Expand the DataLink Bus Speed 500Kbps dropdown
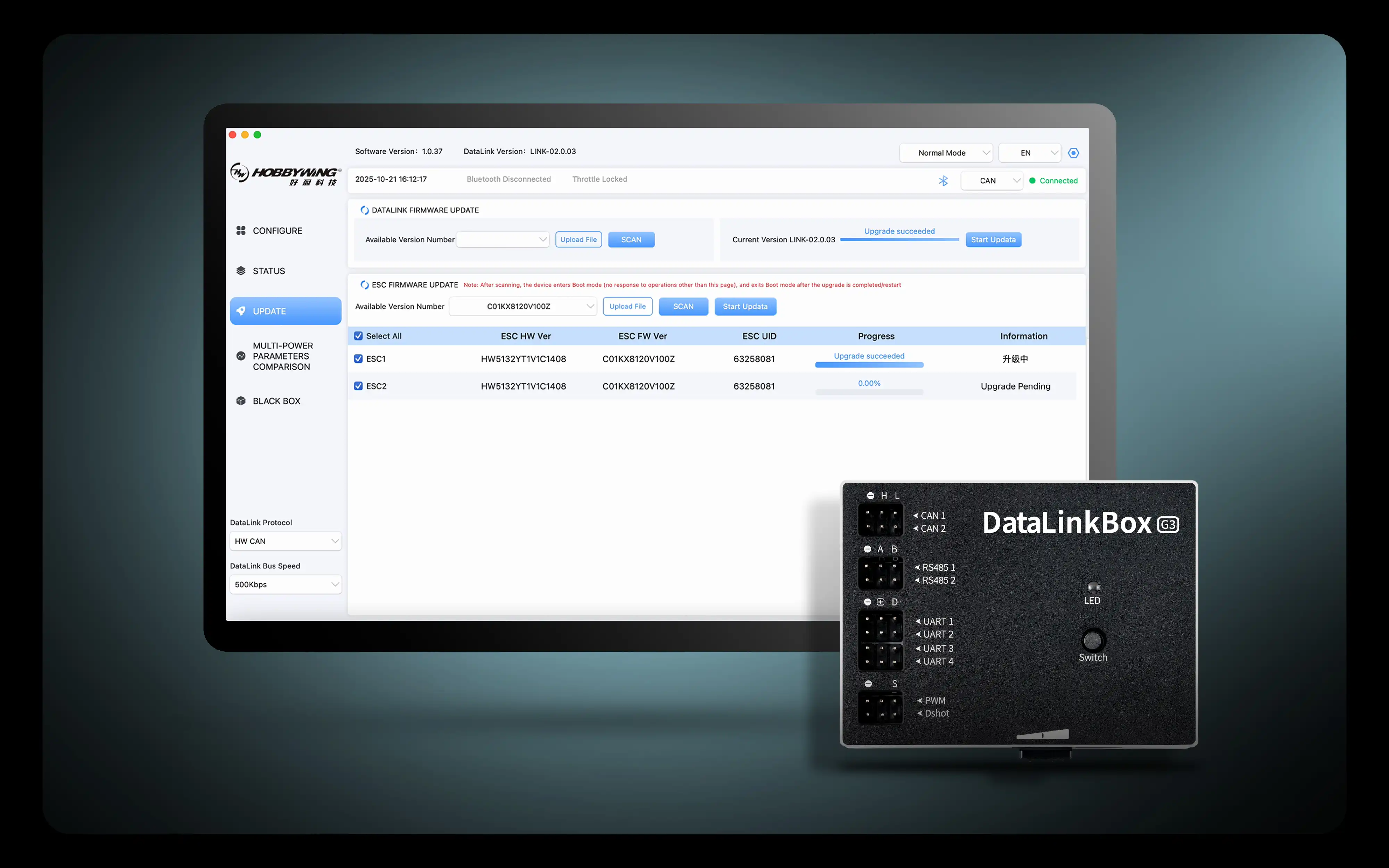 pyautogui.click(x=286, y=584)
